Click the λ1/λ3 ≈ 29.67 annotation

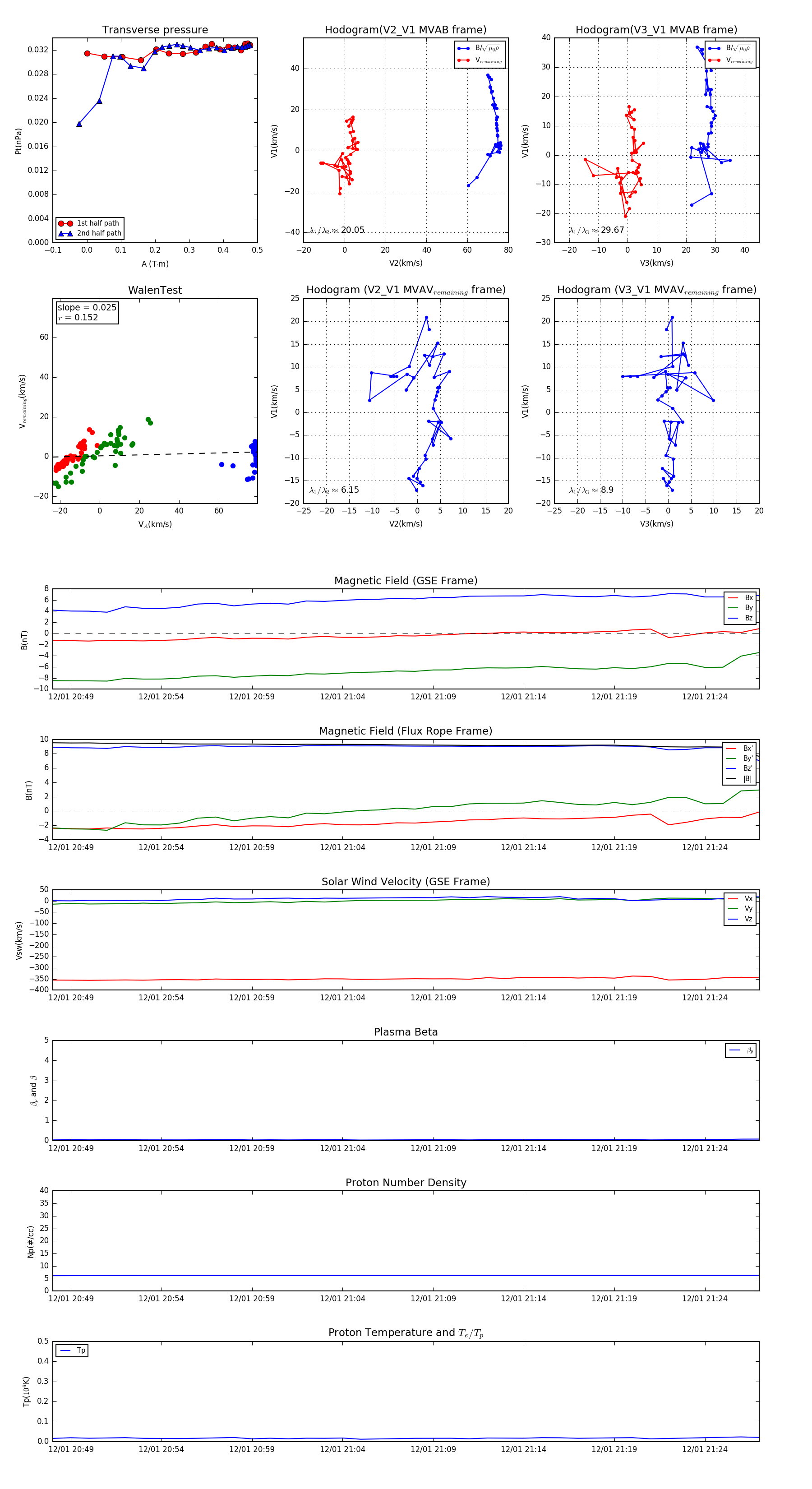pos(596,230)
